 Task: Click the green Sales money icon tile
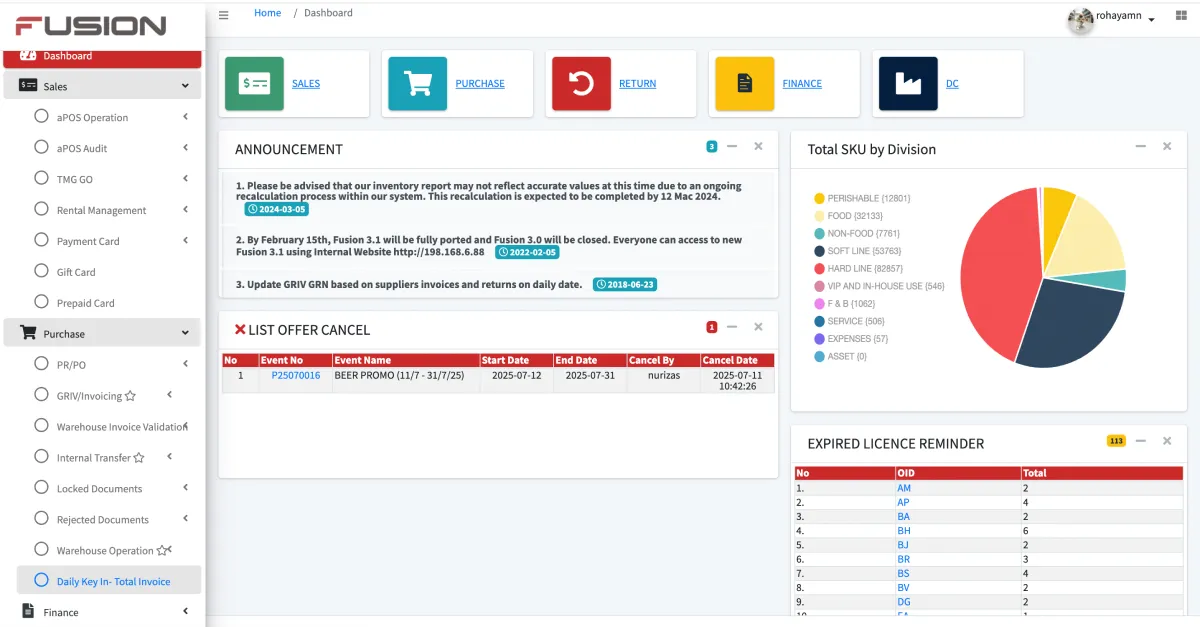pos(254,83)
